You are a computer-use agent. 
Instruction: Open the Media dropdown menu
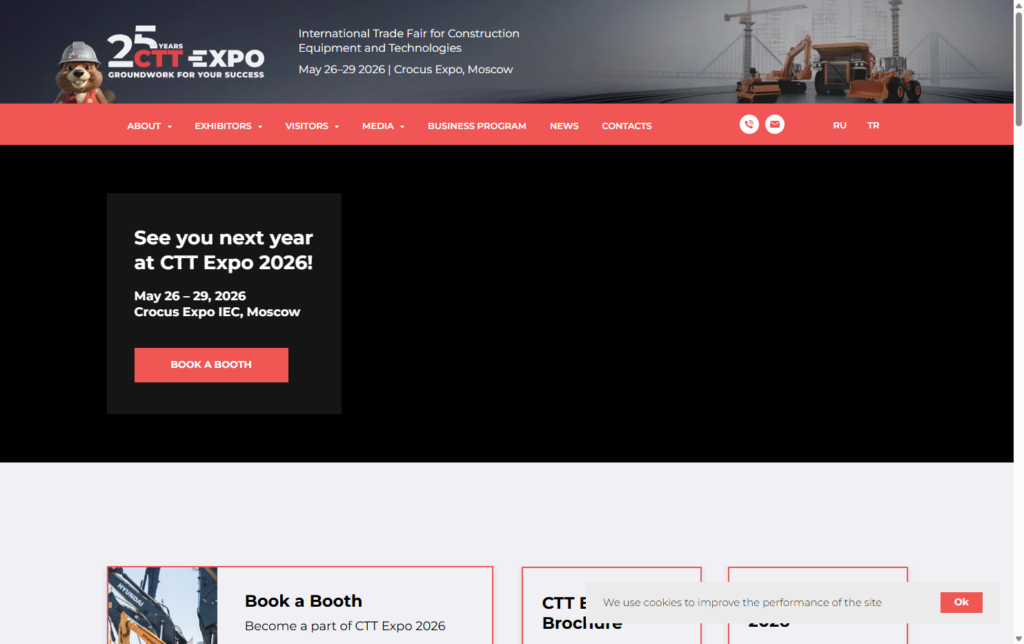pyautogui.click(x=383, y=126)
